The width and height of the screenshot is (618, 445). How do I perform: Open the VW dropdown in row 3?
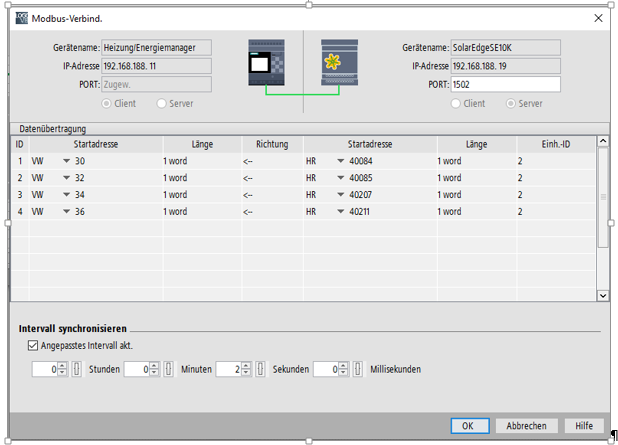[67, 194]
